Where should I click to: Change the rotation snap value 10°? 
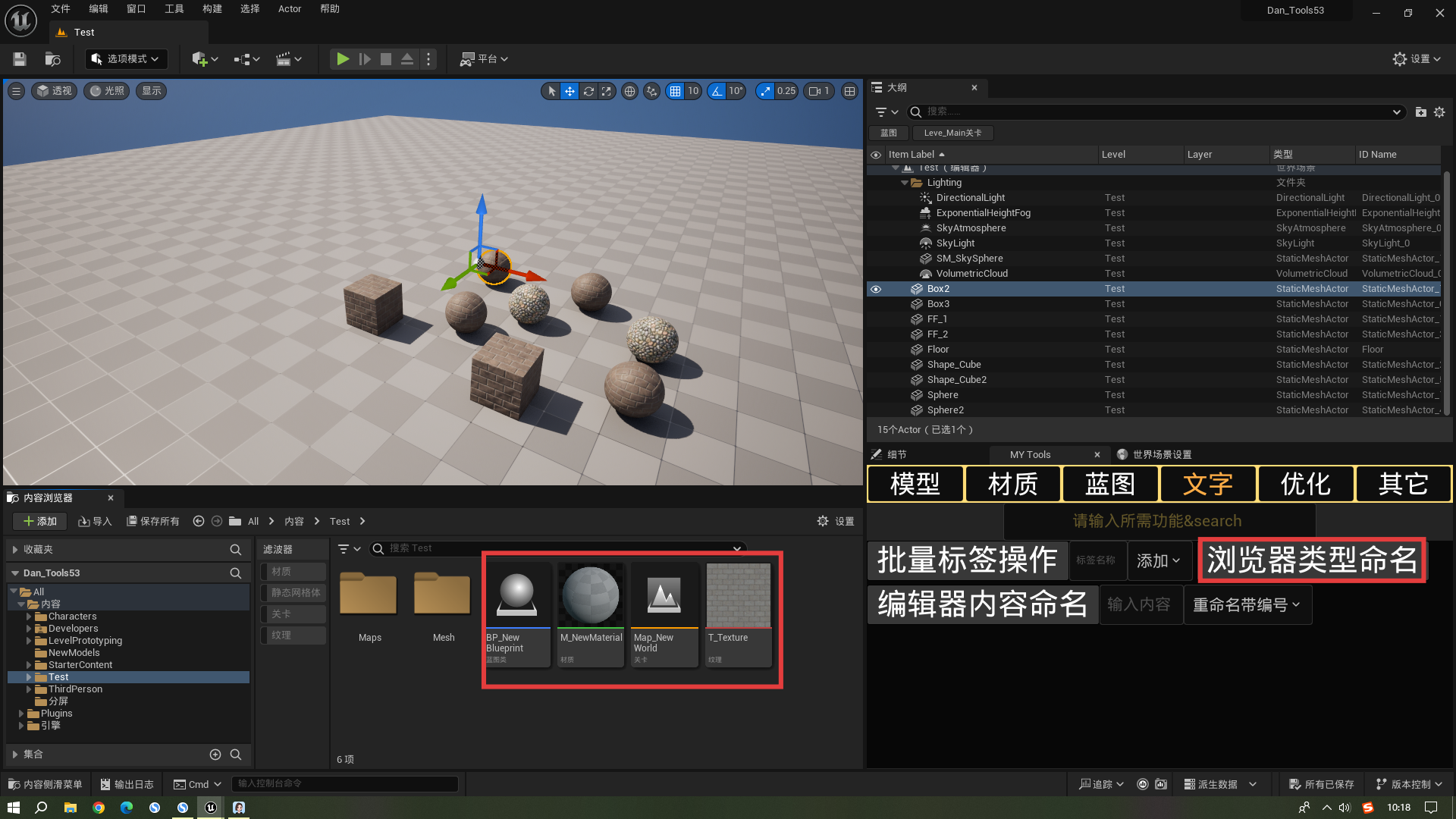[x=736, y=91]
